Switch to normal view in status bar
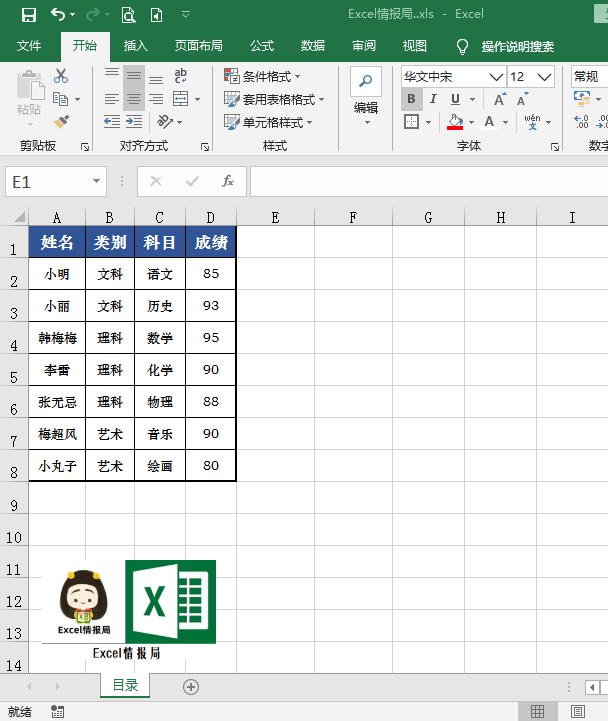The image size is (608, 721). coord(538,711)
